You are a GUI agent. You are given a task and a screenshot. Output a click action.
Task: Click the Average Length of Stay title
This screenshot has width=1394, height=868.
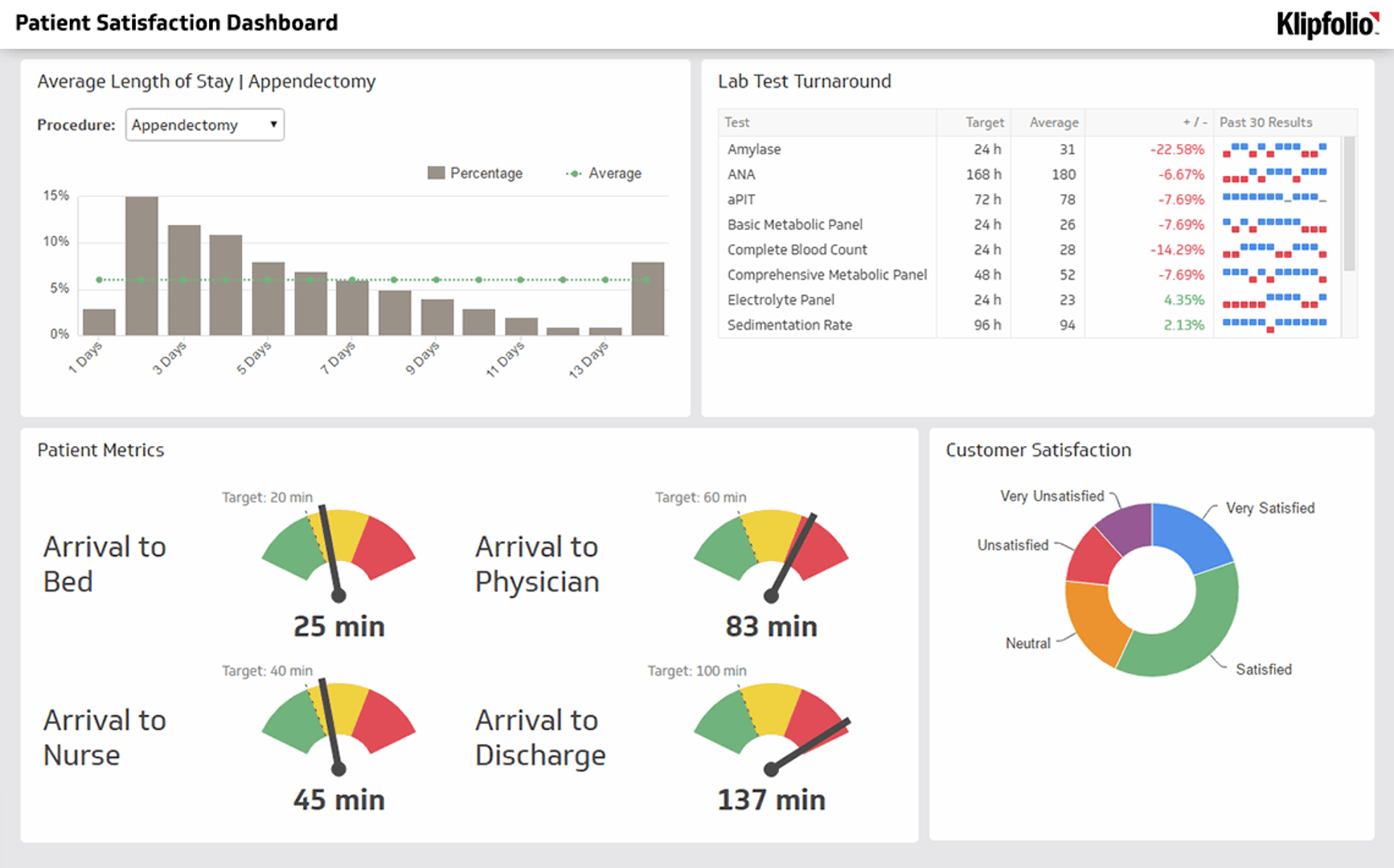pos(206,81)
